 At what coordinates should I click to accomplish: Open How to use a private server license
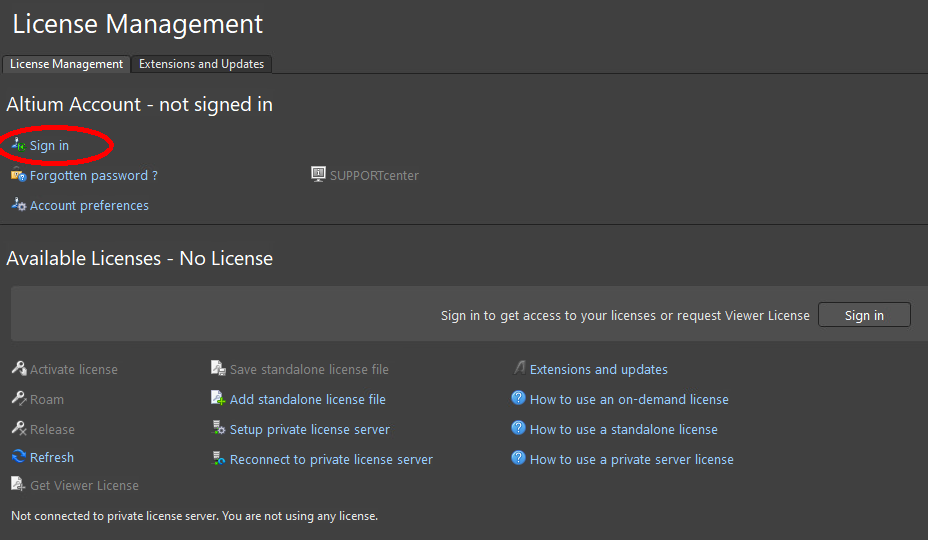pos(631,459)
